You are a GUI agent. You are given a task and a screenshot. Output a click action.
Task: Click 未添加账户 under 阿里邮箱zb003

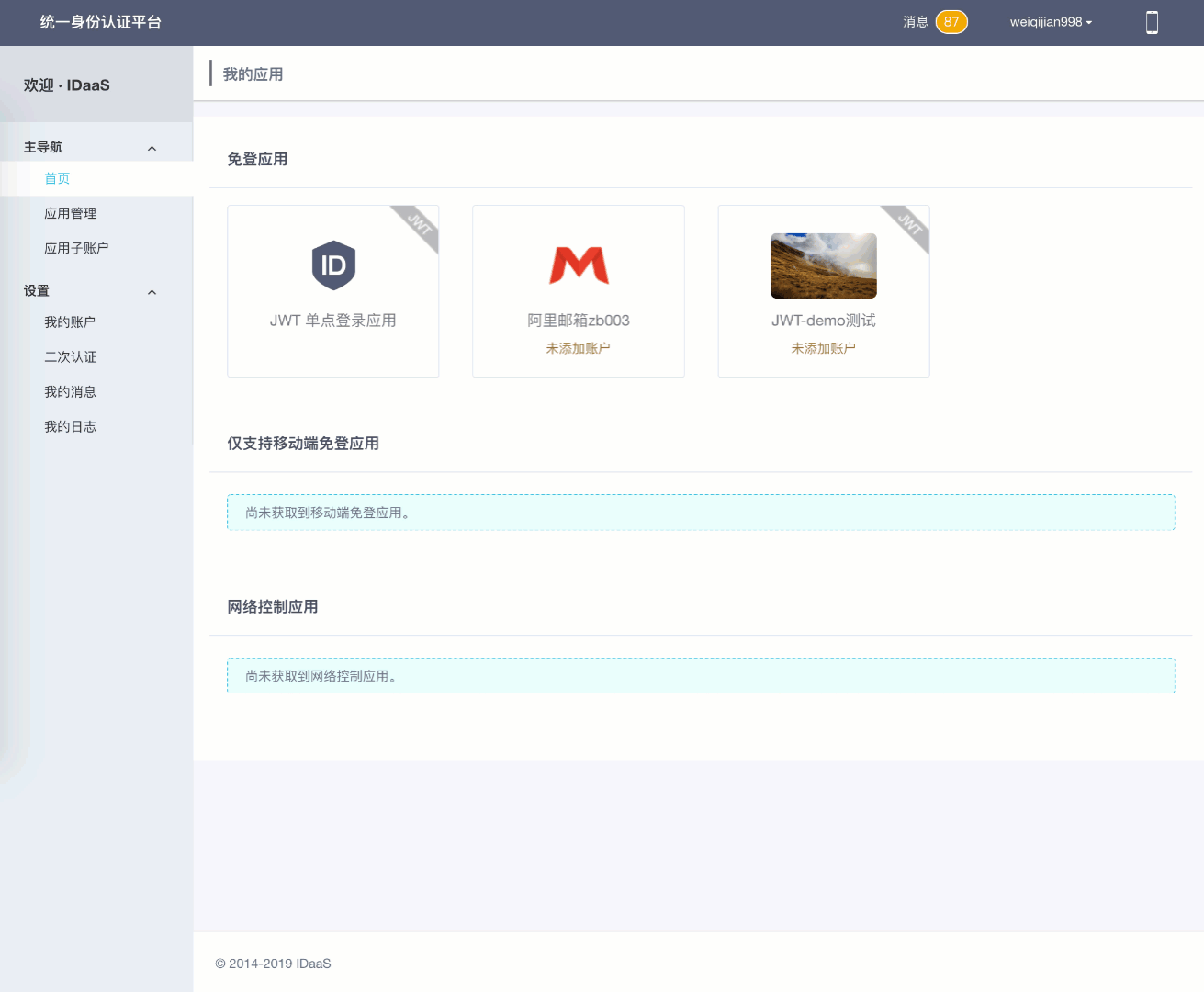tap(579, 348)
